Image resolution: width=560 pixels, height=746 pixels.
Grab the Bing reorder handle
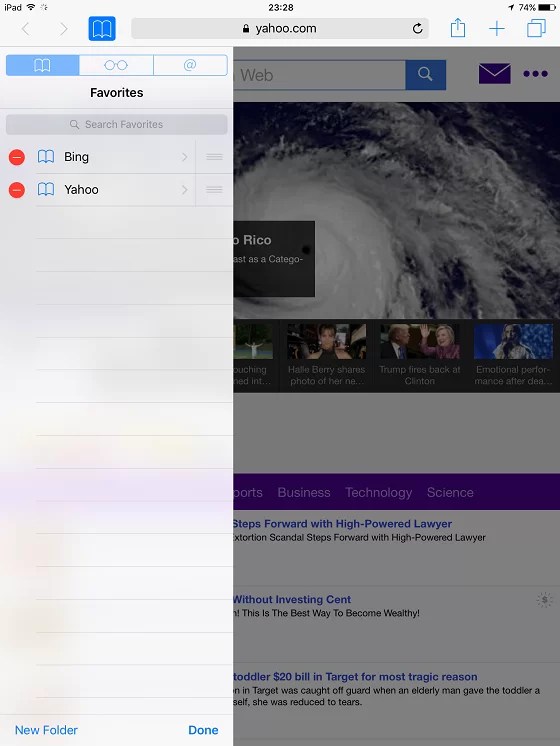[214, 157]
